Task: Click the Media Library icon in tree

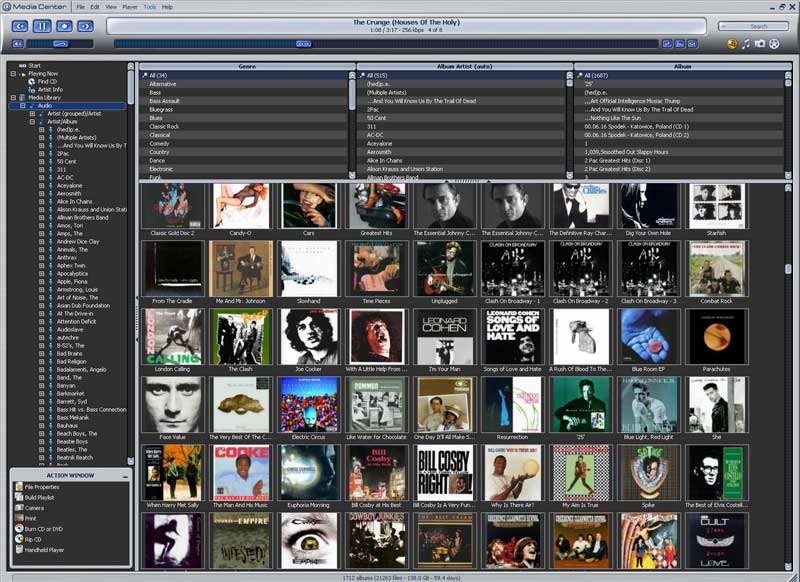Action: tap(22, 97)
